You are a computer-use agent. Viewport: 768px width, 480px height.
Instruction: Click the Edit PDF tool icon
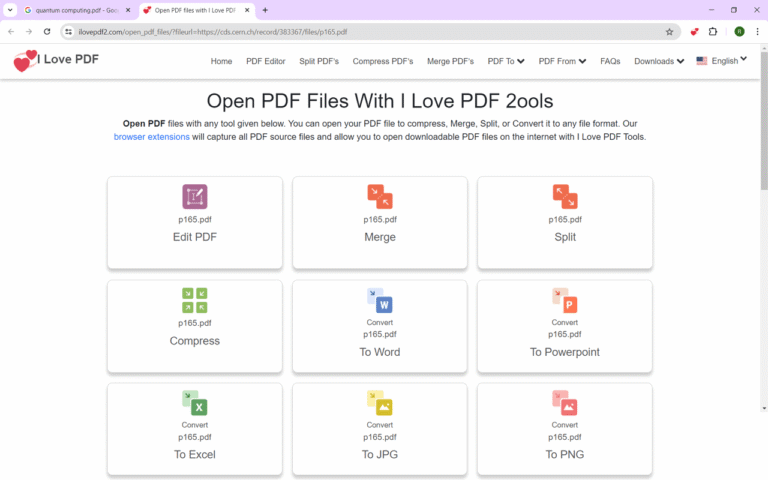pyautogui.click(x=194, y=196)
